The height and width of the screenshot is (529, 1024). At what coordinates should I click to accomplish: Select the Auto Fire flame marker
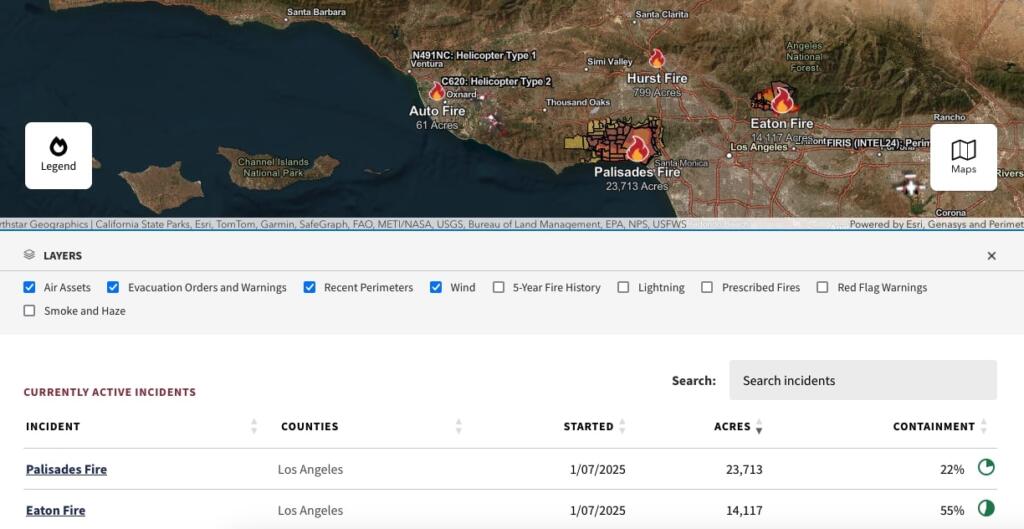coord(437,92)
